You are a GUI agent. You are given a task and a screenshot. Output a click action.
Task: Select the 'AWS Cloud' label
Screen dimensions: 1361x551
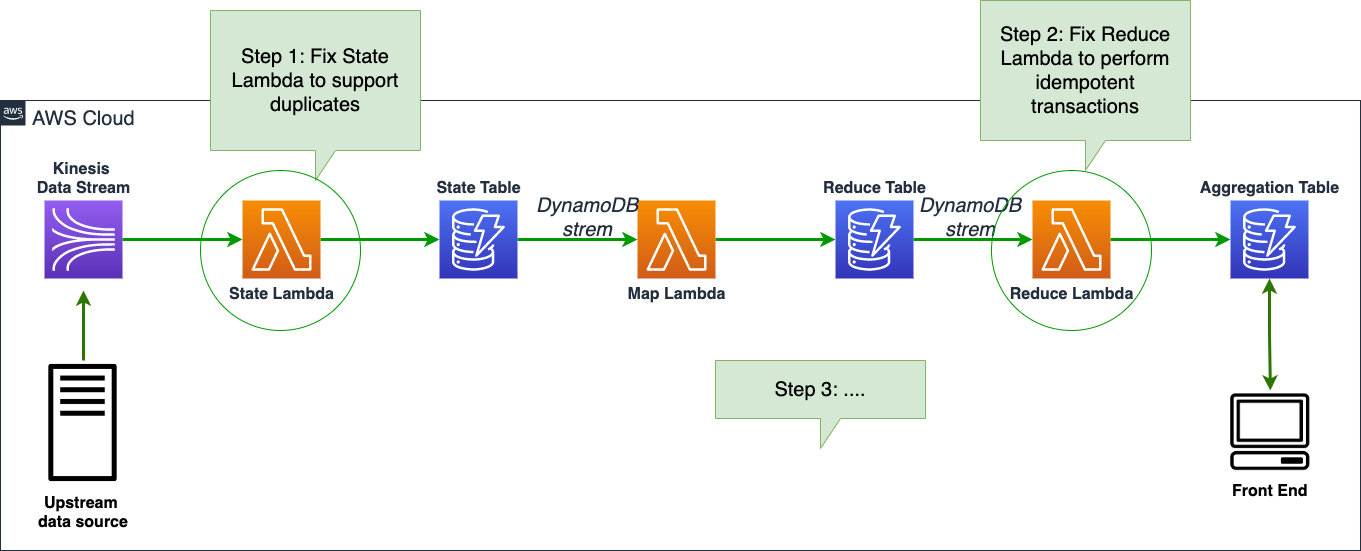(84, 118)
